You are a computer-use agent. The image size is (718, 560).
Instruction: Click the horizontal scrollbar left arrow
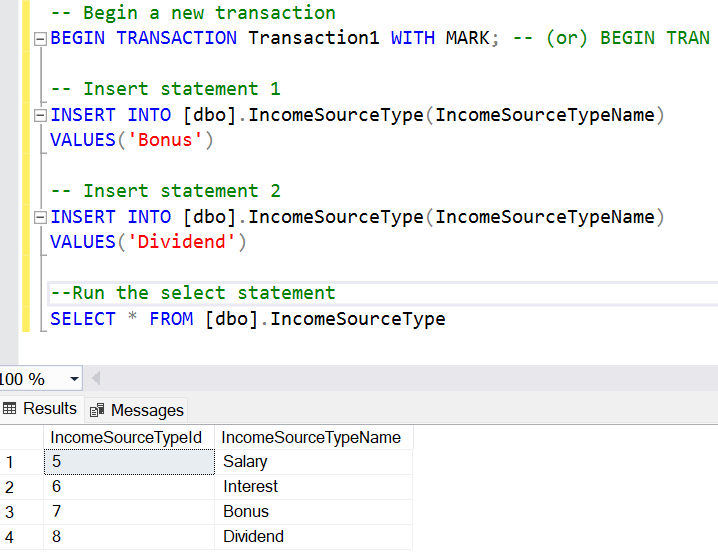click(x=96, y=379)
